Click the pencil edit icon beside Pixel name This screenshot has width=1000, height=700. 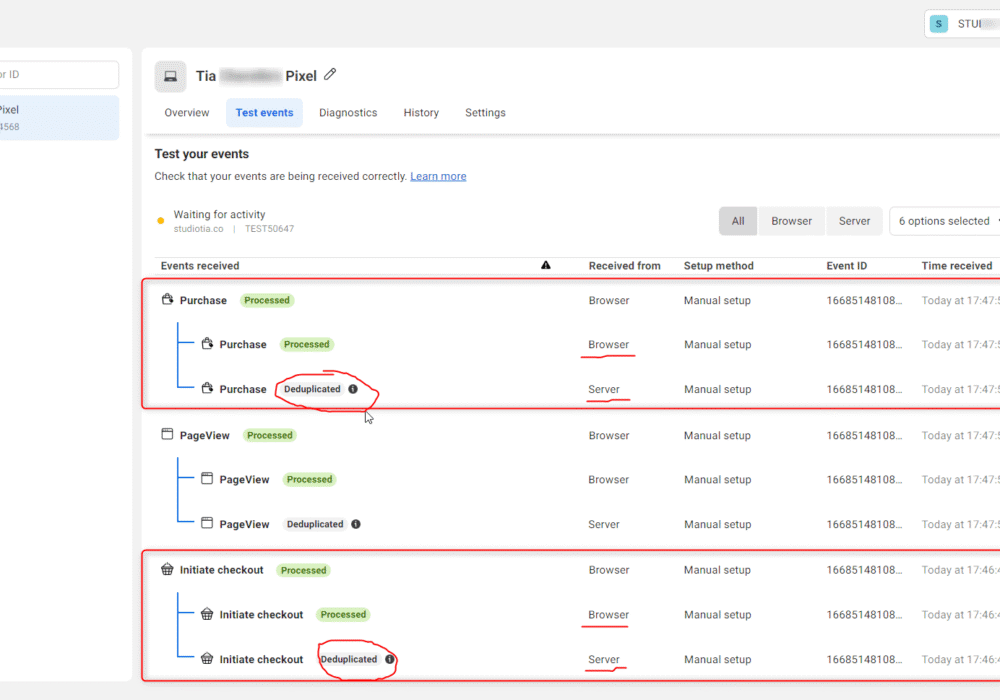330,75
